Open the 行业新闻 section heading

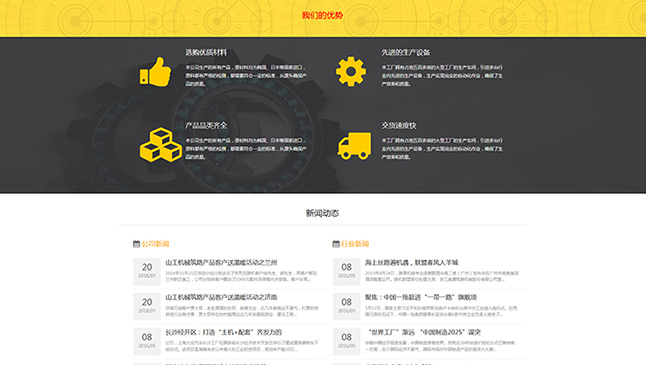coord(355,244)
